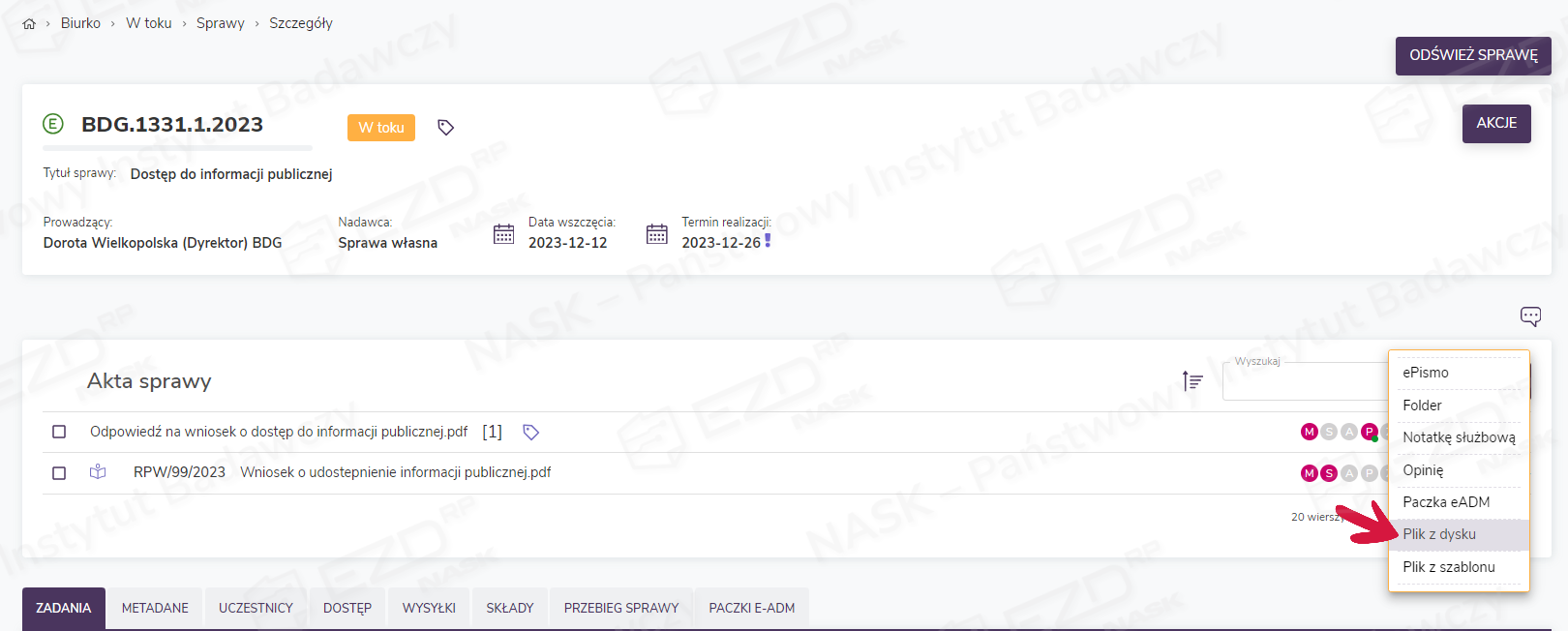
Task: Select Plik z dysku from the menu
Action: (1439, 534)
